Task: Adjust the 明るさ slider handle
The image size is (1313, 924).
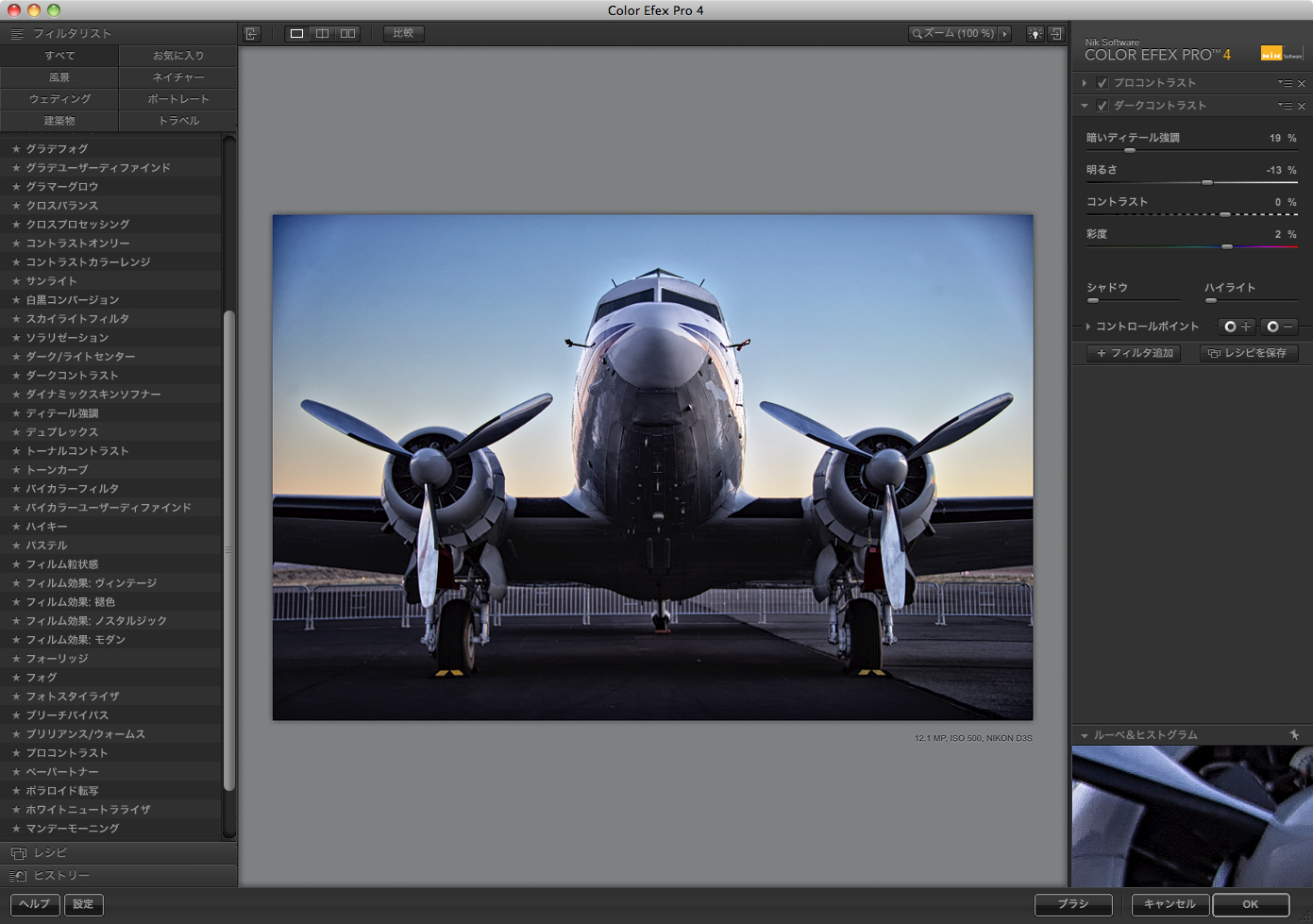Action: (1207, 182)
